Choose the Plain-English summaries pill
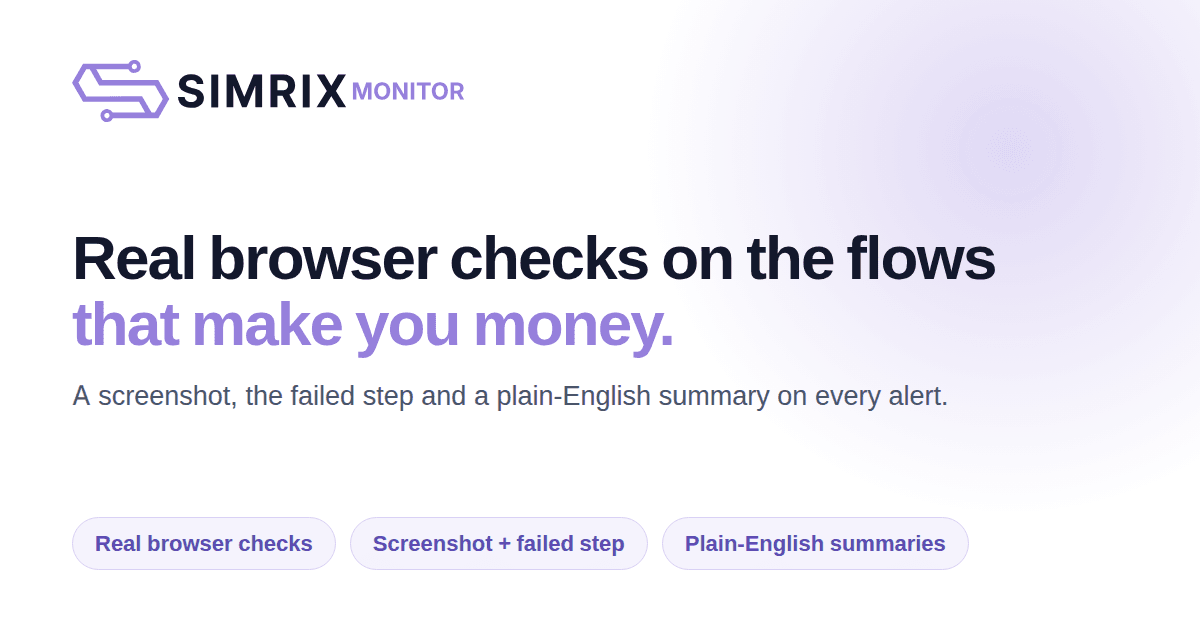The width and height of the screenshot is (1200, 630). [x=815, y=544]
